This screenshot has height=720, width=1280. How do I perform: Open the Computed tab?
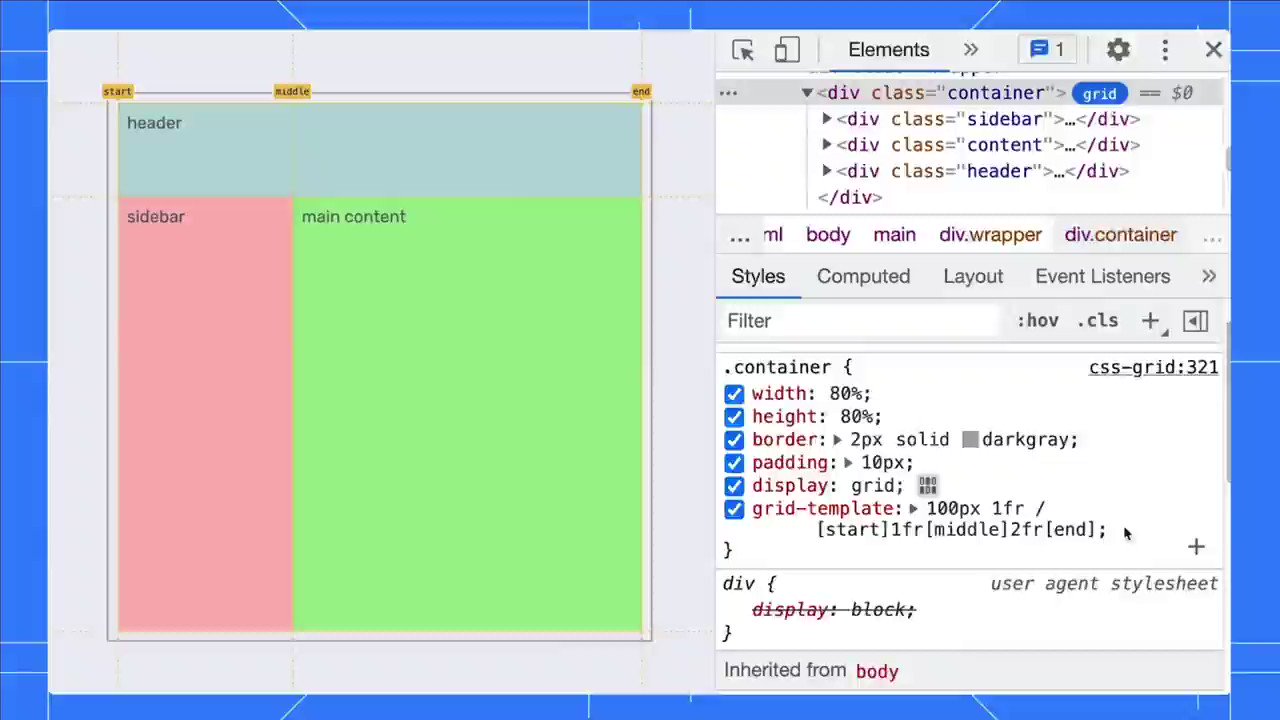[863, 276]
